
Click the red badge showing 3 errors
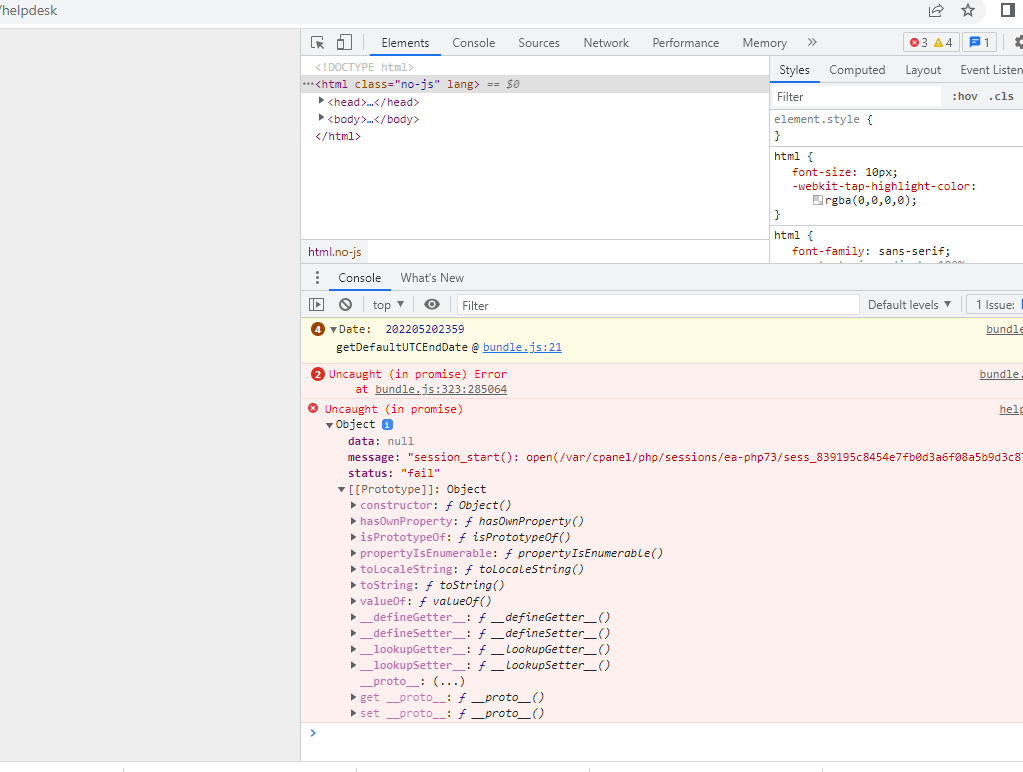pyautogui.click(x=917, y=43)
